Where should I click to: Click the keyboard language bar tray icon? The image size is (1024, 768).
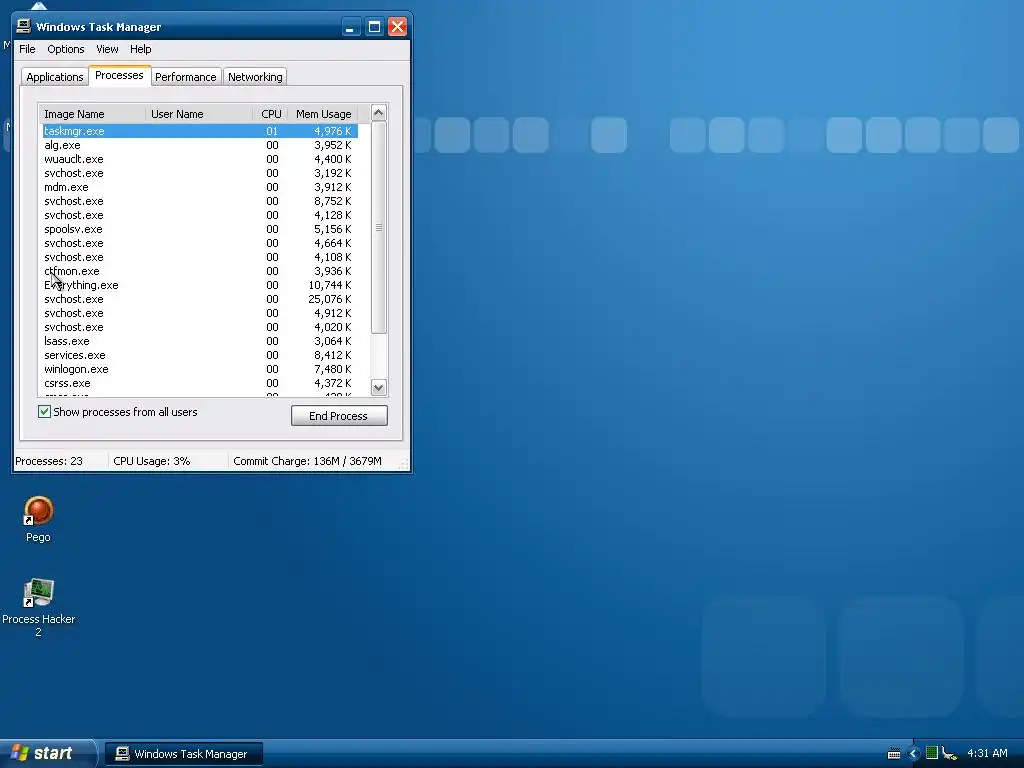coord(894,754)
